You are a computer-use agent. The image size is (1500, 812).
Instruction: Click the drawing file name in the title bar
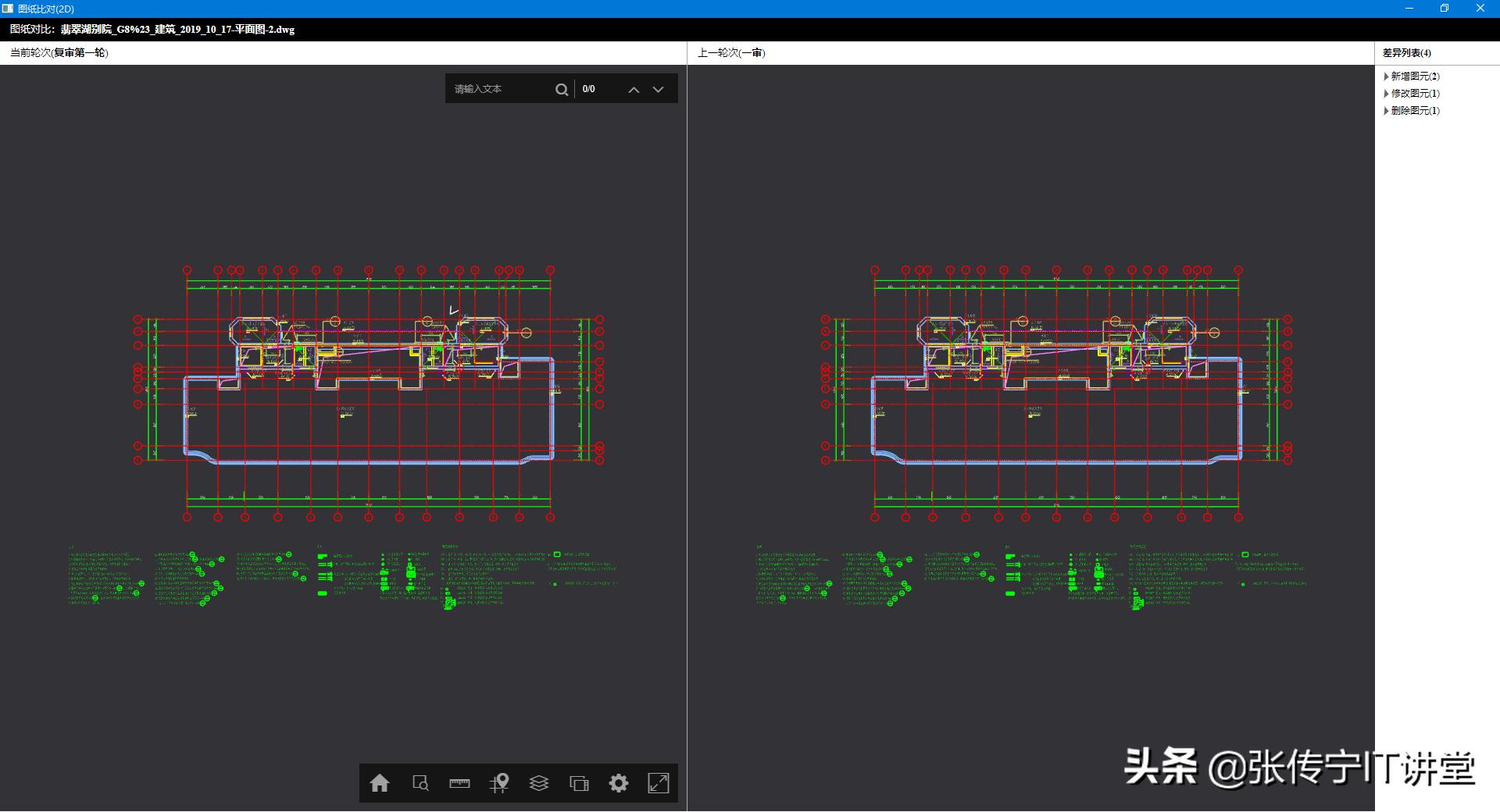[176, 29]
